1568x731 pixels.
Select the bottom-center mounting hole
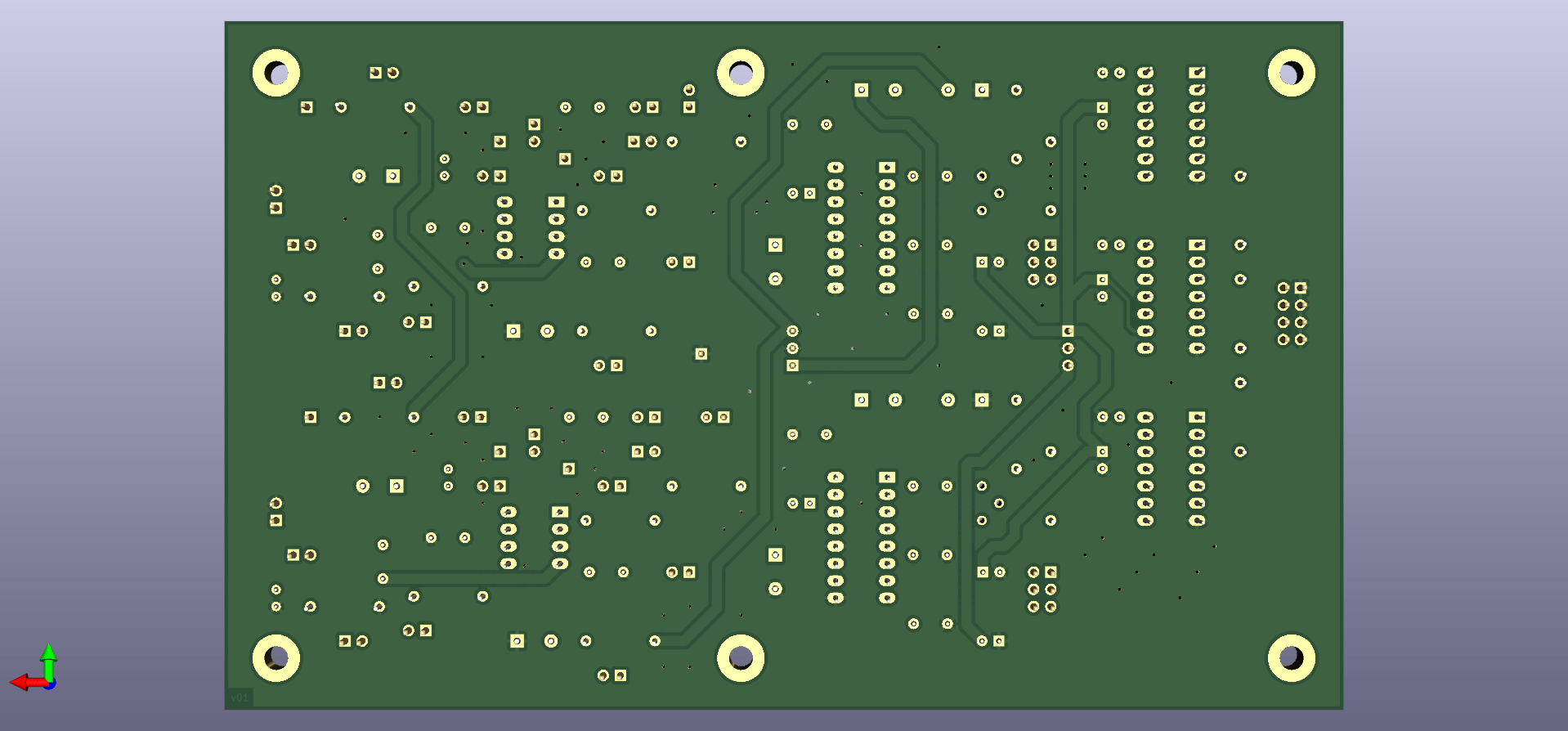point(741,657)
